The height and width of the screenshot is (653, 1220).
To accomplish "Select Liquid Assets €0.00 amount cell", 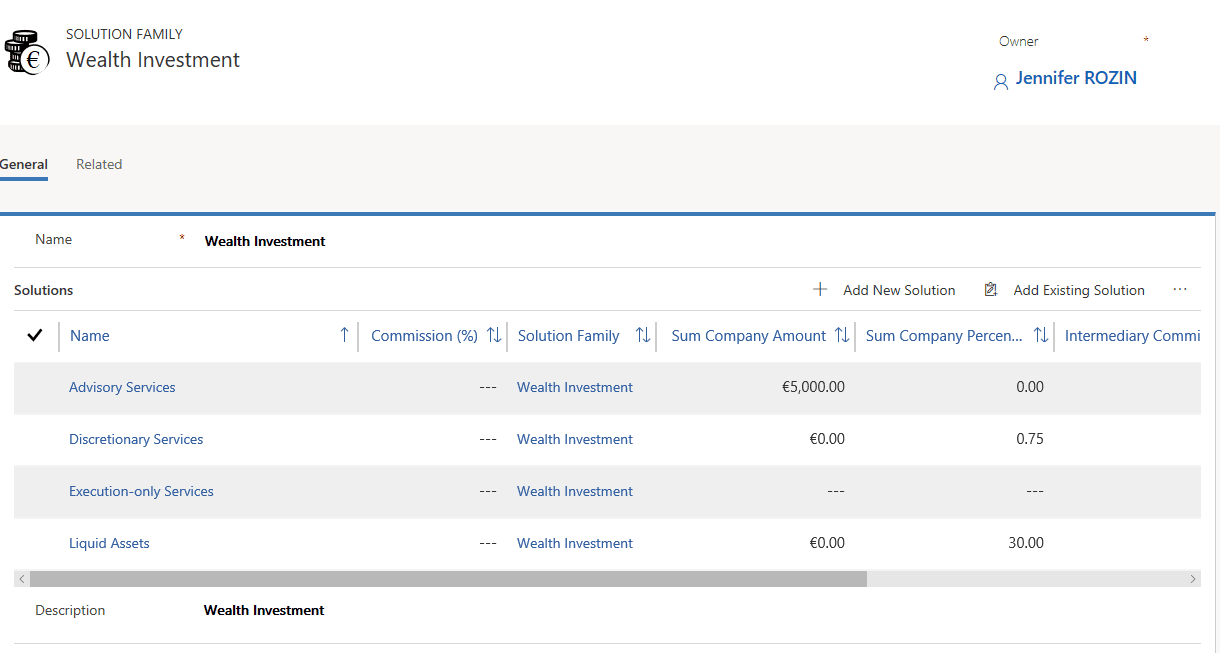I will pos(826,543).
